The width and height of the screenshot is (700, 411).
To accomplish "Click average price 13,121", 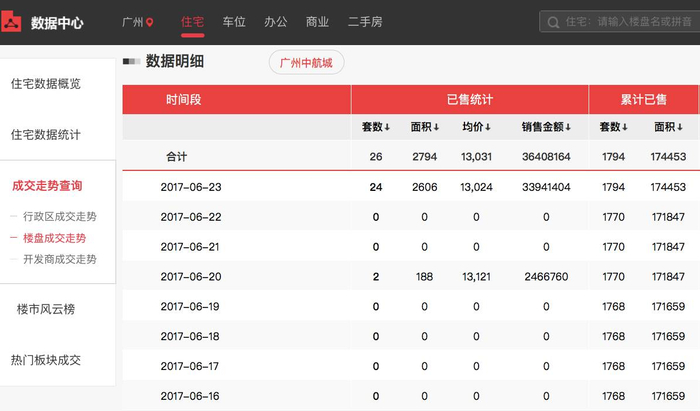I will (476, 277).
